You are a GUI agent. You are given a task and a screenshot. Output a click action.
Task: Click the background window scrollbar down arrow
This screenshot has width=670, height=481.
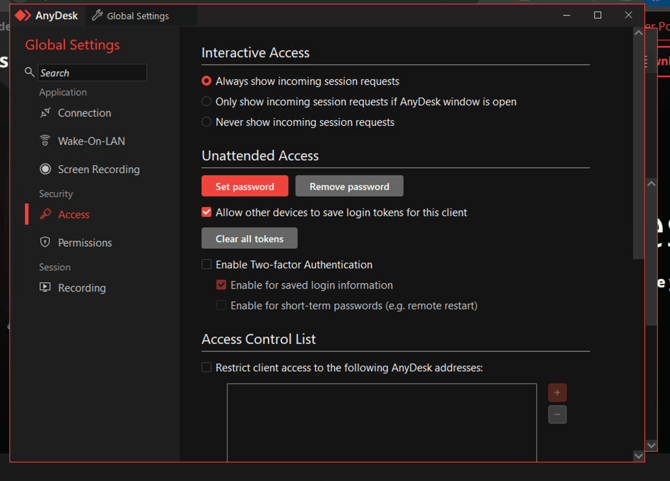[651, 446]
